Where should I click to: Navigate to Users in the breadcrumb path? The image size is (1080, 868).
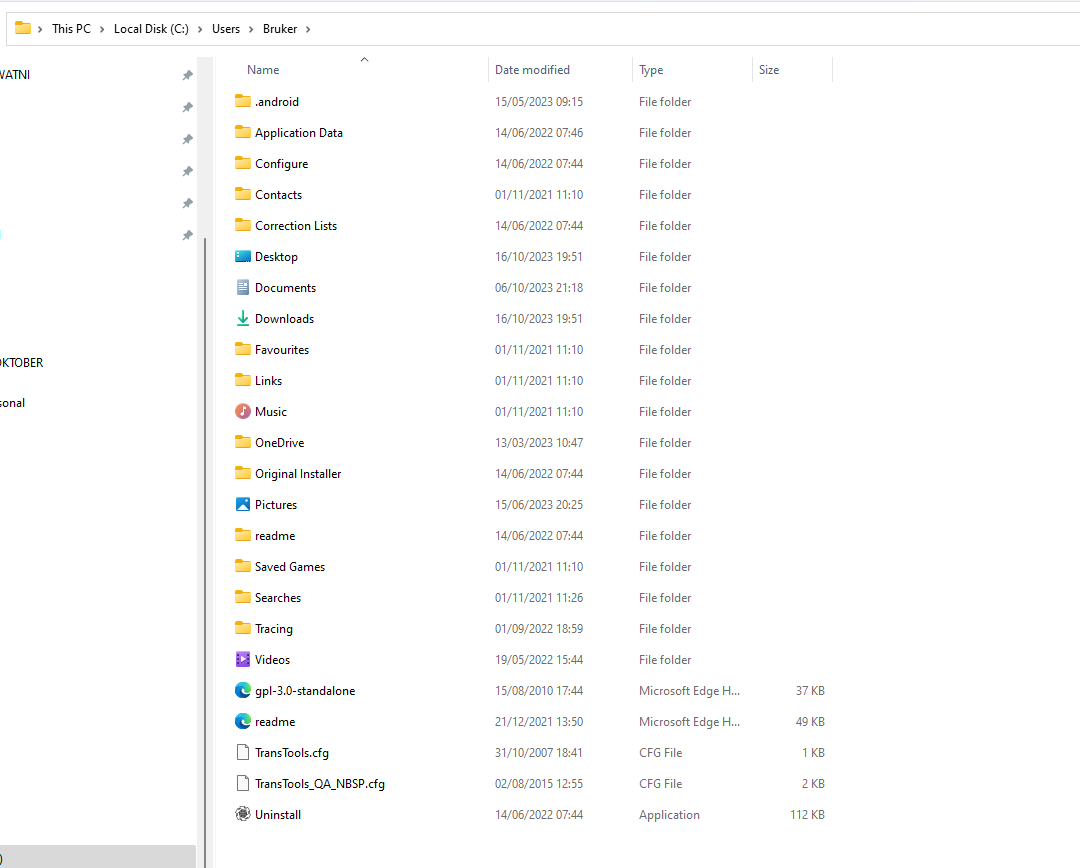pos(226,29)
